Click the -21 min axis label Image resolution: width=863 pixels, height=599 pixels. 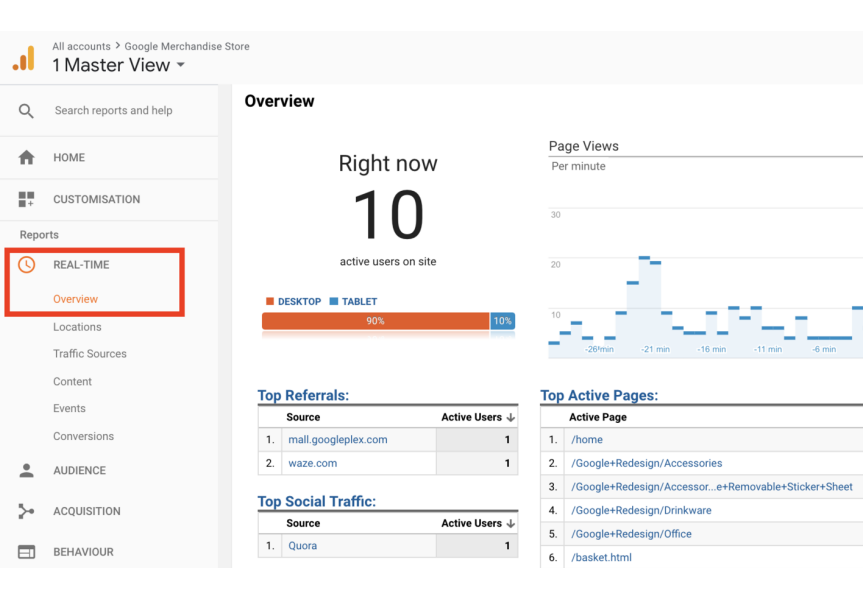click(656, 350)
